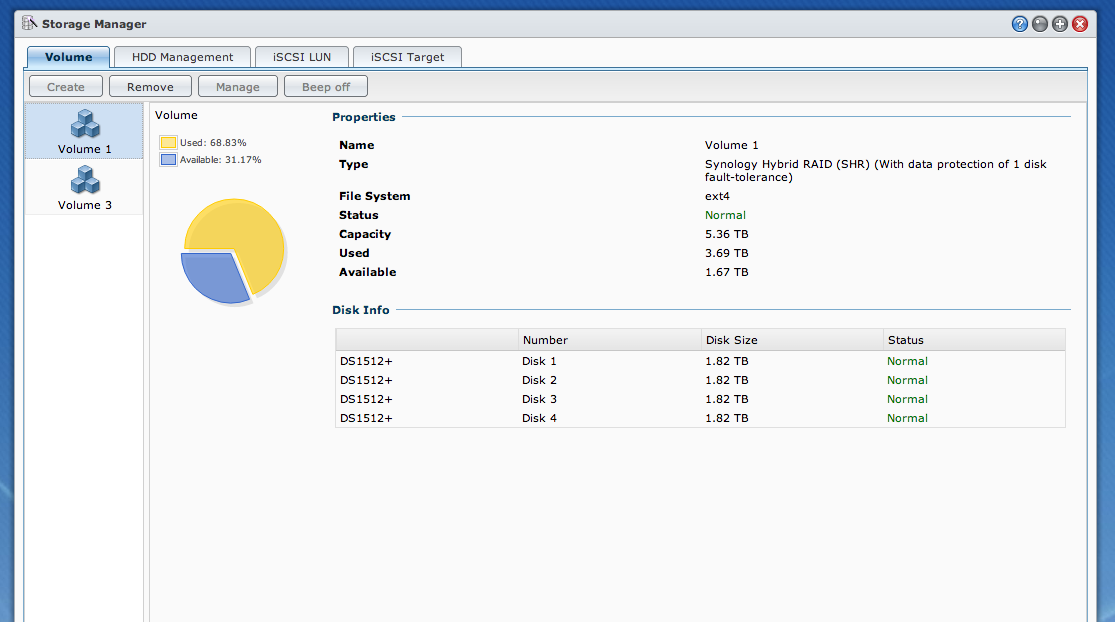This screenshot has width=1115, height=622.
Task: Click the Storage Manager title bar icon
Action: (29, 23)
